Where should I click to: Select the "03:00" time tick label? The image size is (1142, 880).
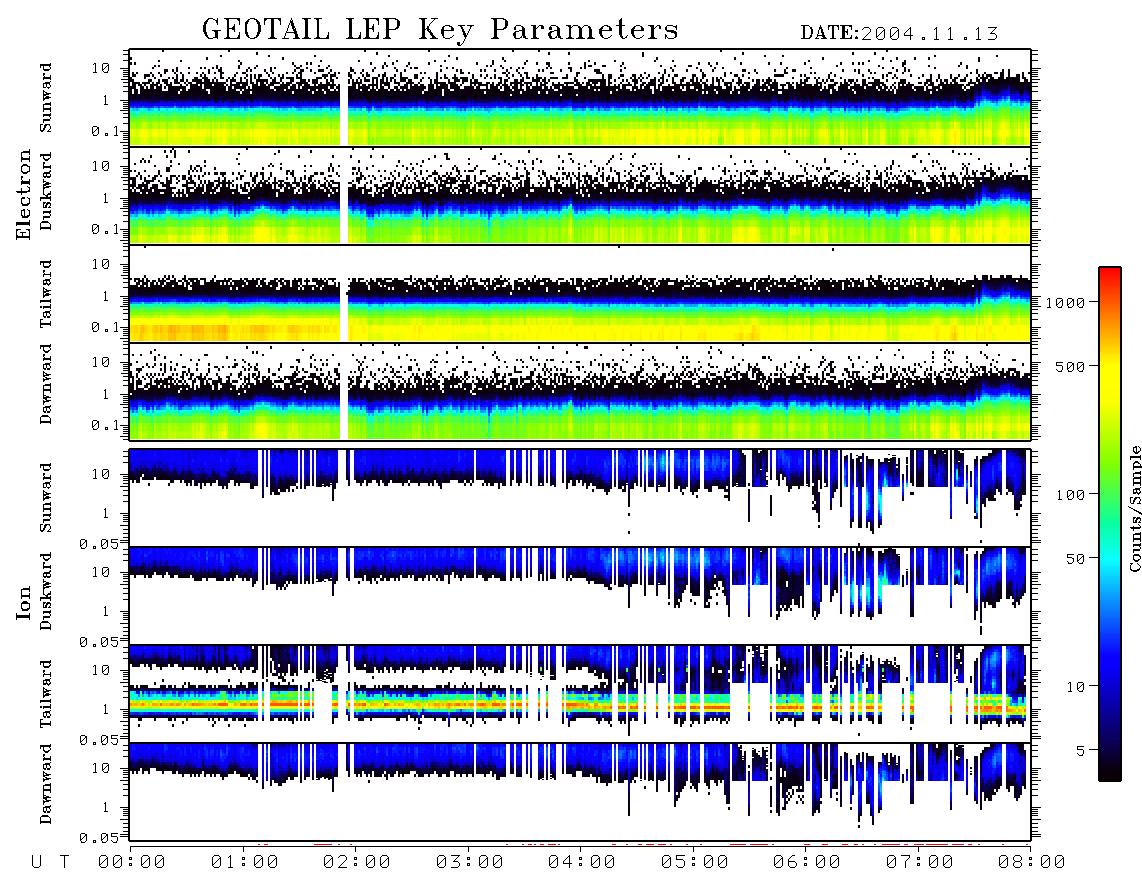[x=470, y=863]
